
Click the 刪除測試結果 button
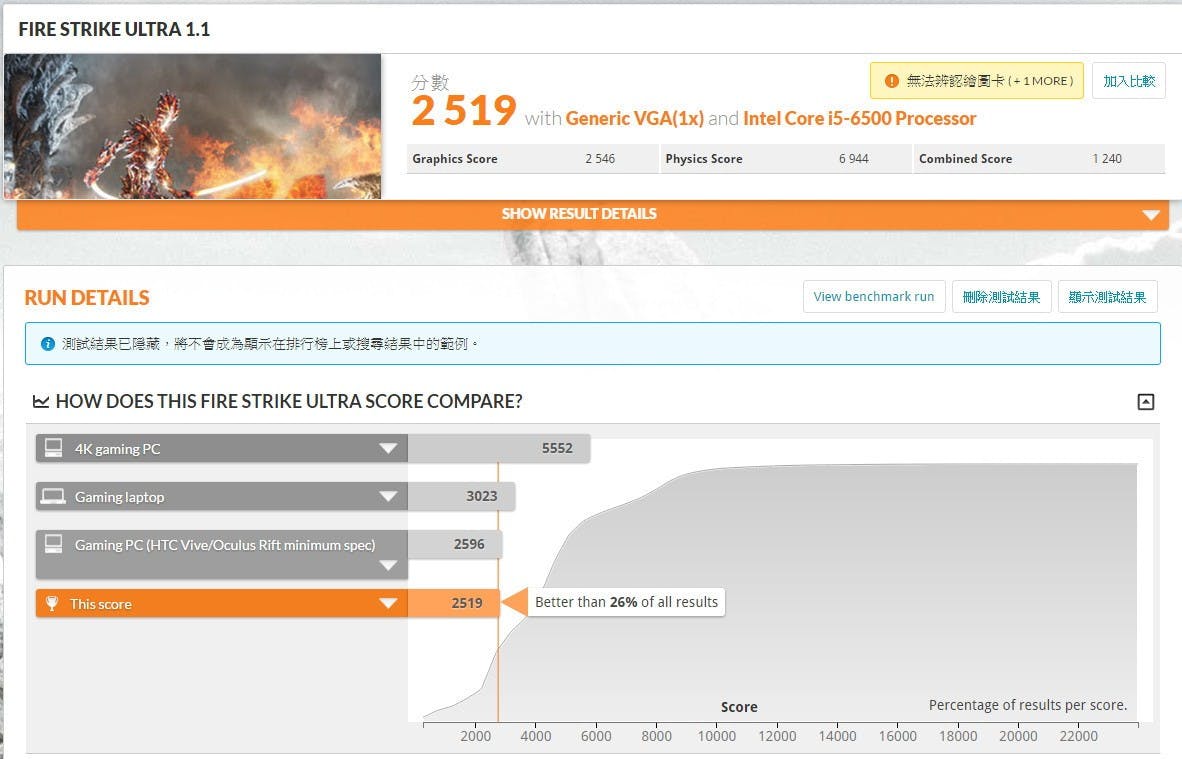(1001, 297)
